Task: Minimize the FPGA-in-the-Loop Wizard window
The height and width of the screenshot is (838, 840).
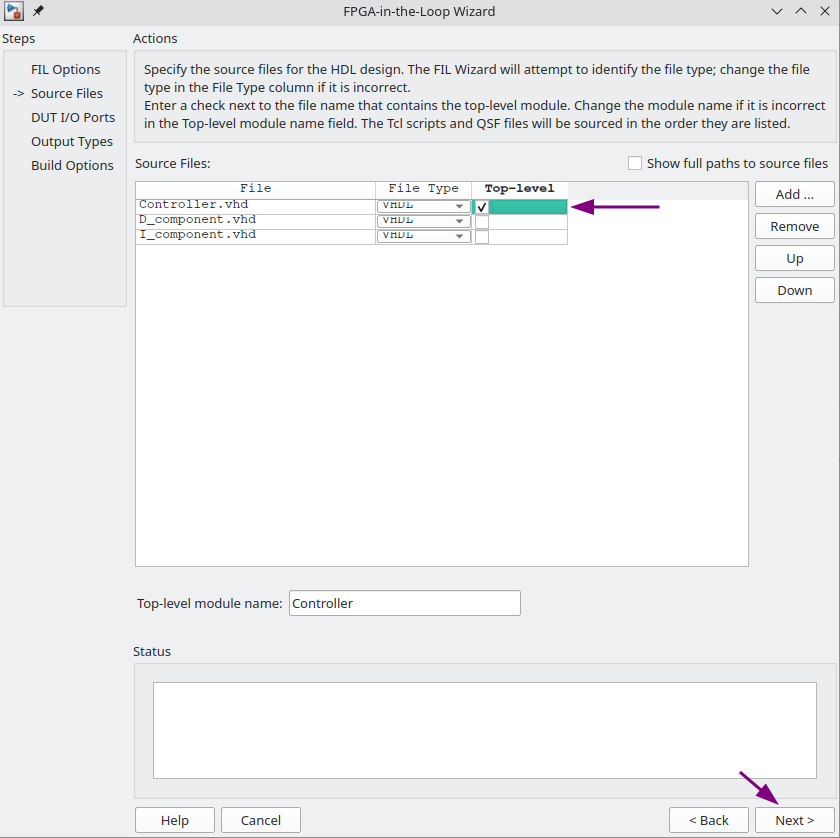Action: click(x=777, y=11)
